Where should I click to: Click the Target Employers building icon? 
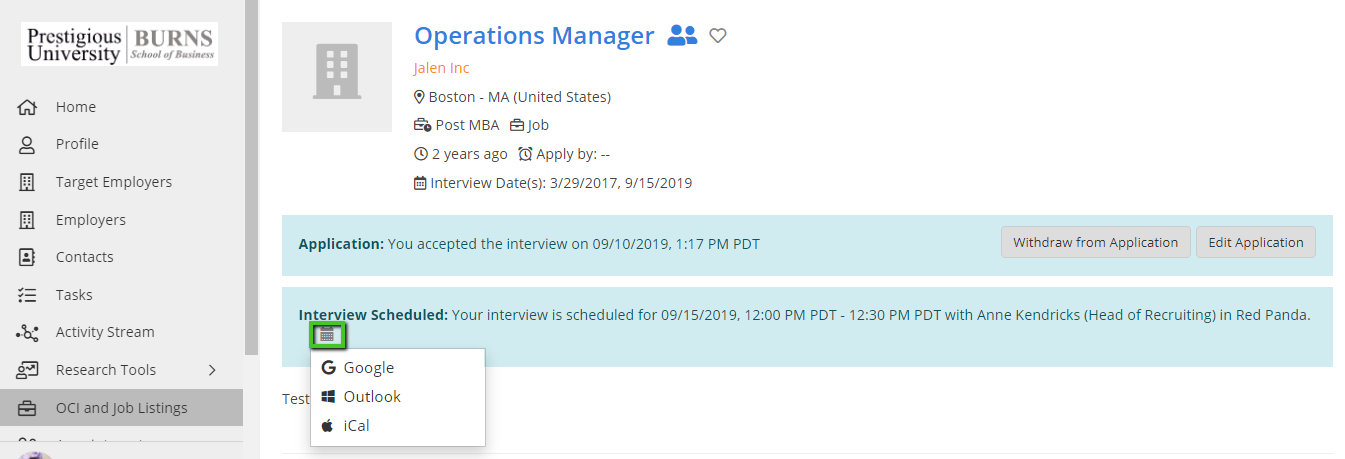click(x=27, y=182)
